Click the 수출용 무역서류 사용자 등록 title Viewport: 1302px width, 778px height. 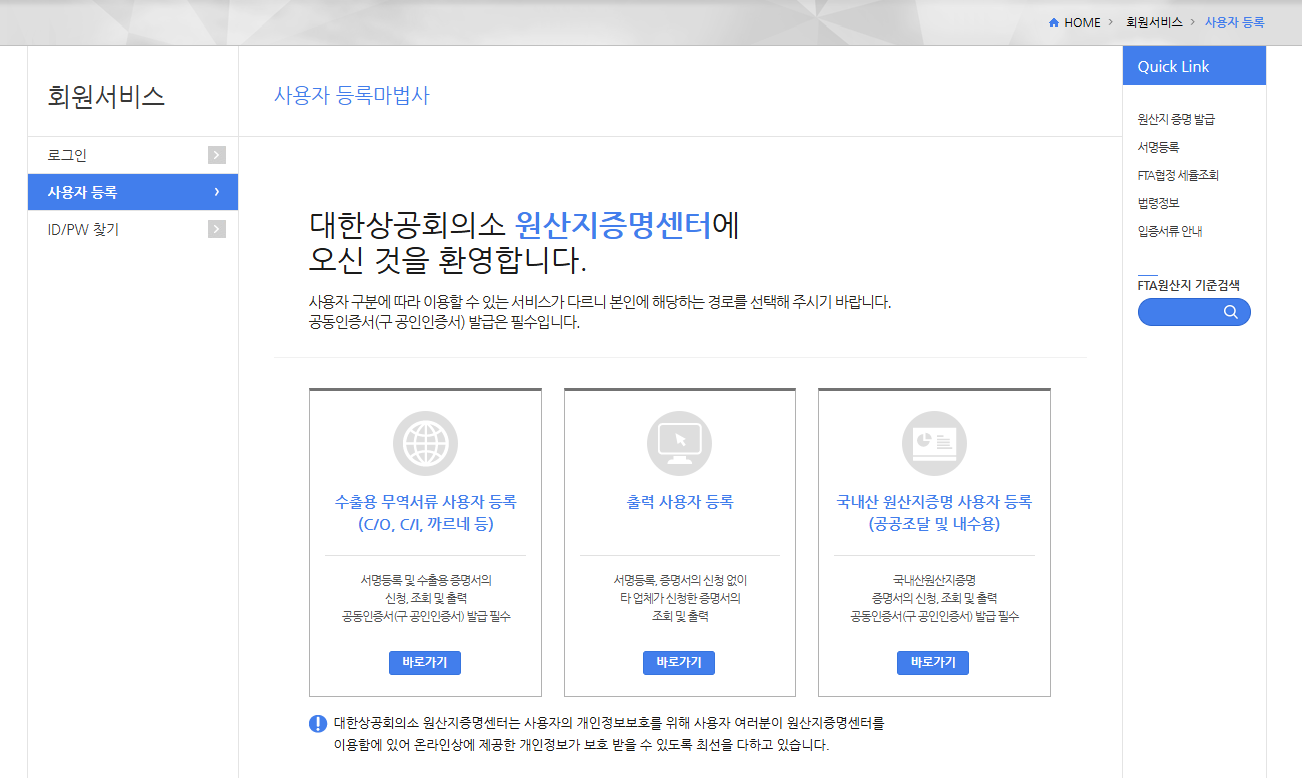click(x=425, y=513)
